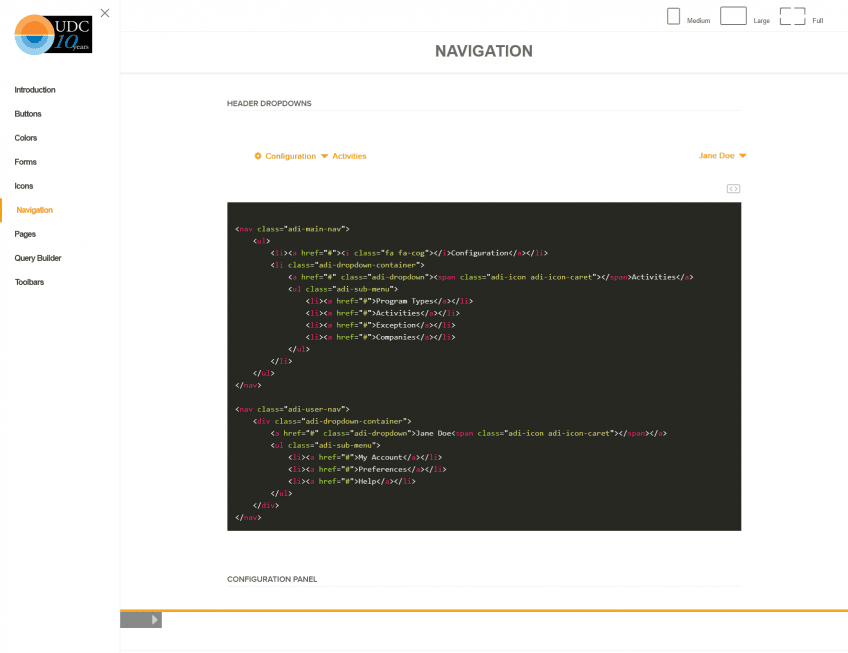Click the Configuration cog icon
The height and width of the screenshot is (653, 848).
[258, 156]
